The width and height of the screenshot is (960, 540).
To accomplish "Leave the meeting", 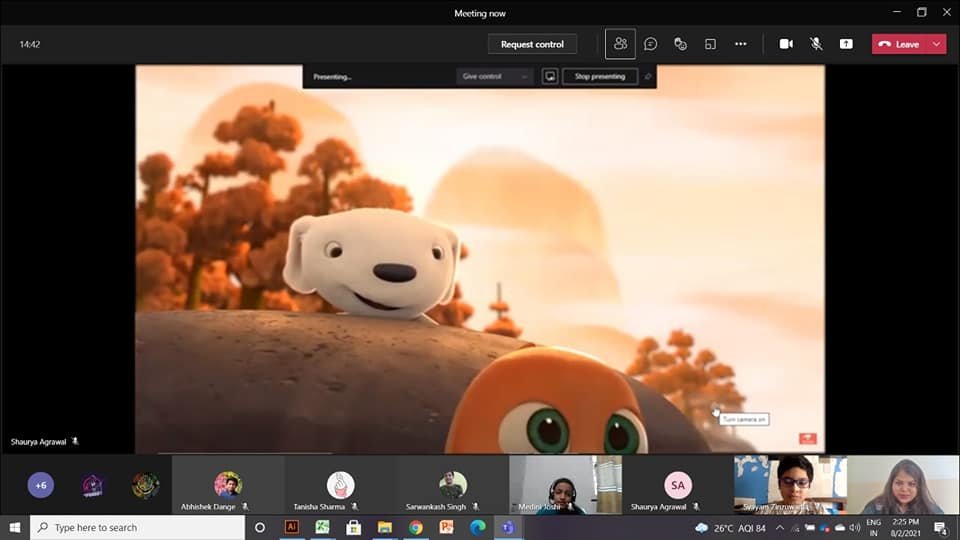I will click(900, 44).
